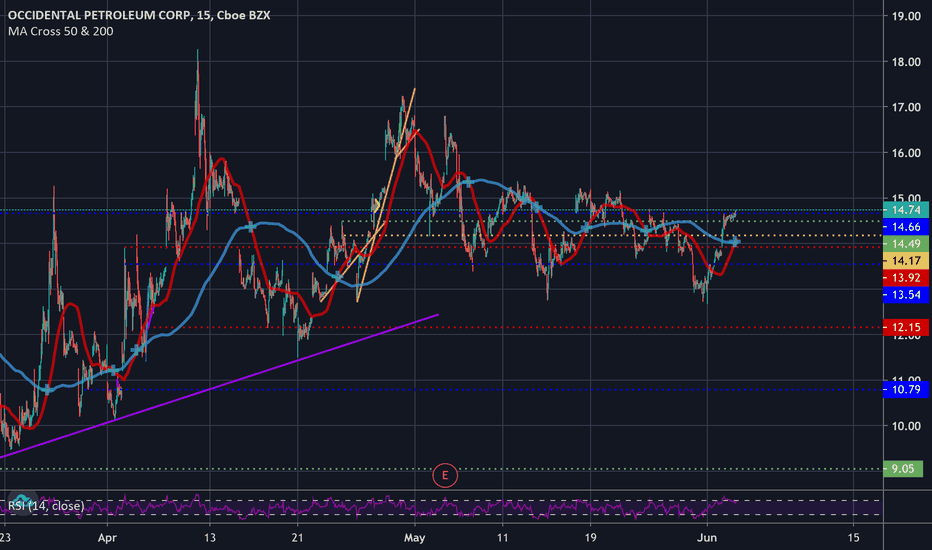Click the blue 14.66 price label
This screenshot has width=932, height=550.
(906, 227)
